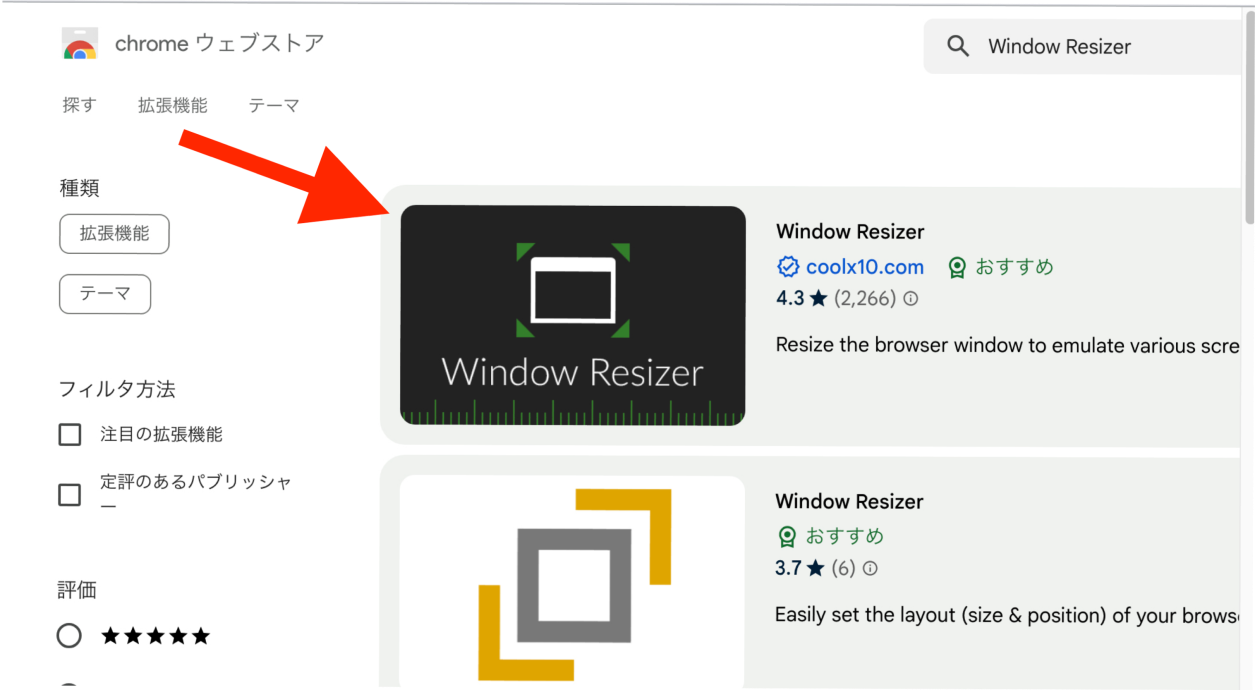This screenshot has width=1255, height=690.
Task: Open the second Window Resizer title
Action: (850, 501)
